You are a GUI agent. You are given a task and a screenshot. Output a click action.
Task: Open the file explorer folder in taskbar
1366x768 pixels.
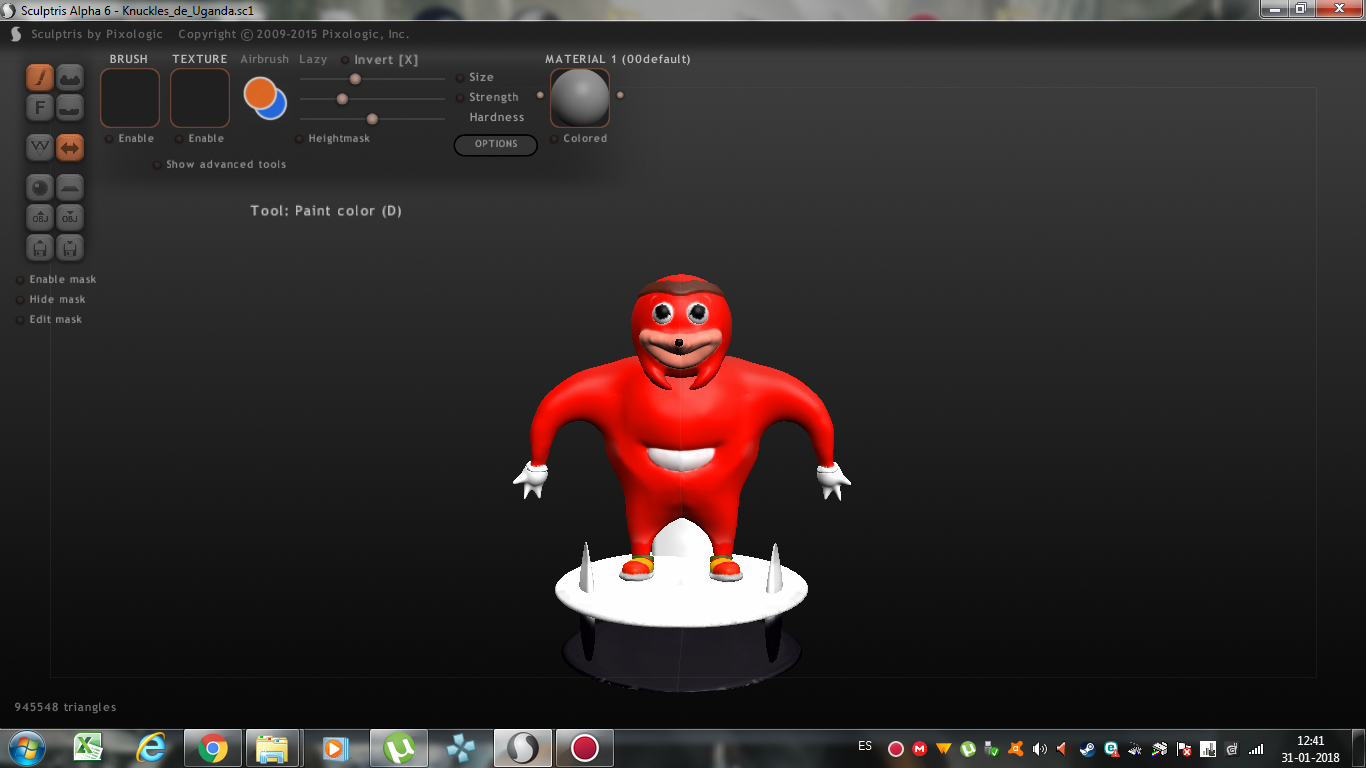(273, 747)
